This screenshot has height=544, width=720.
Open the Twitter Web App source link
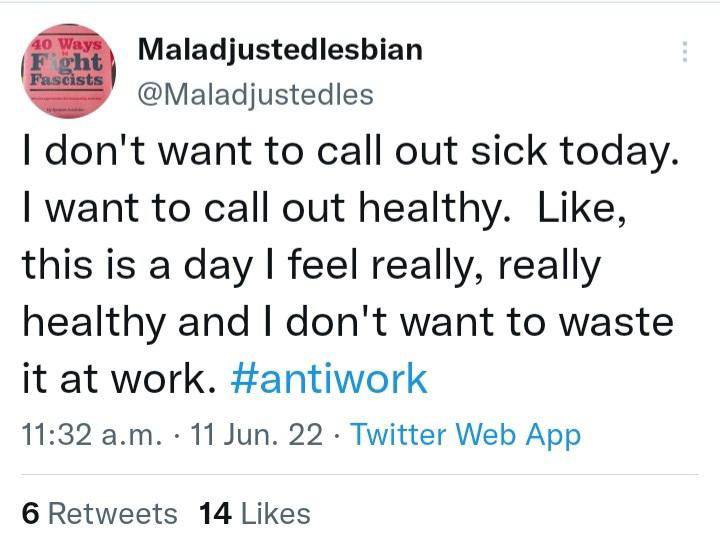[x=465, y=436]
